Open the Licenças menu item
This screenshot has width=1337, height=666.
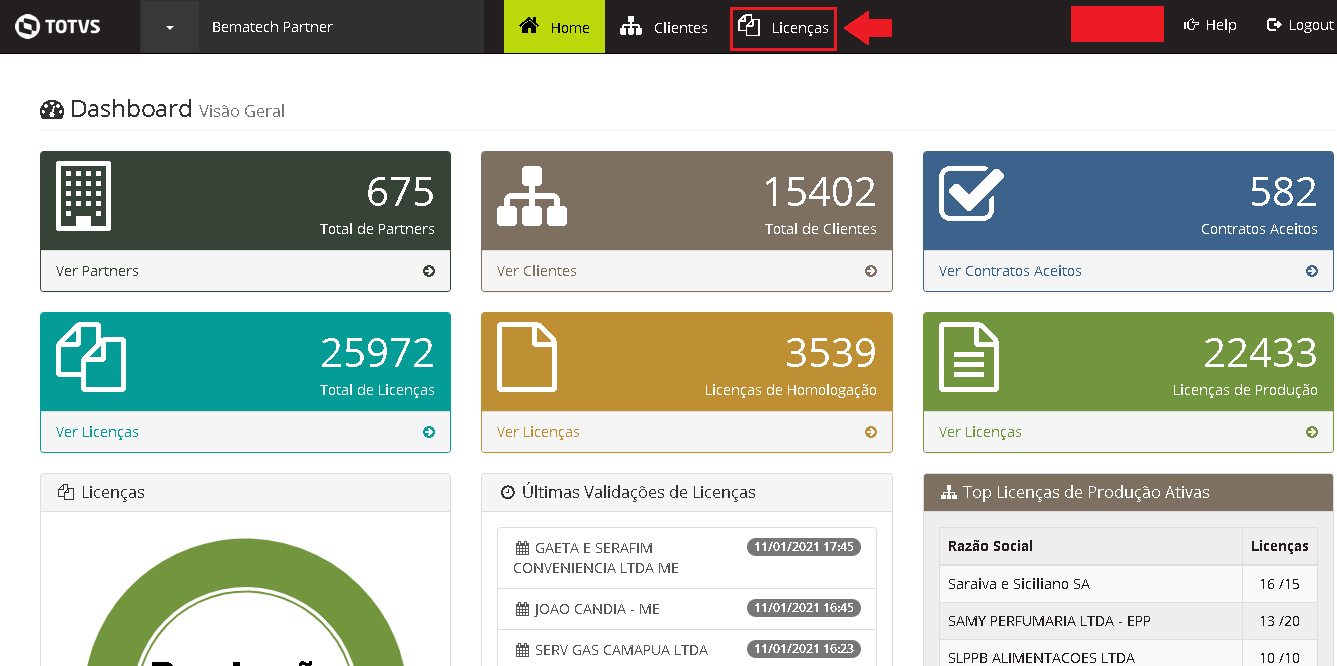coord(783,28)
